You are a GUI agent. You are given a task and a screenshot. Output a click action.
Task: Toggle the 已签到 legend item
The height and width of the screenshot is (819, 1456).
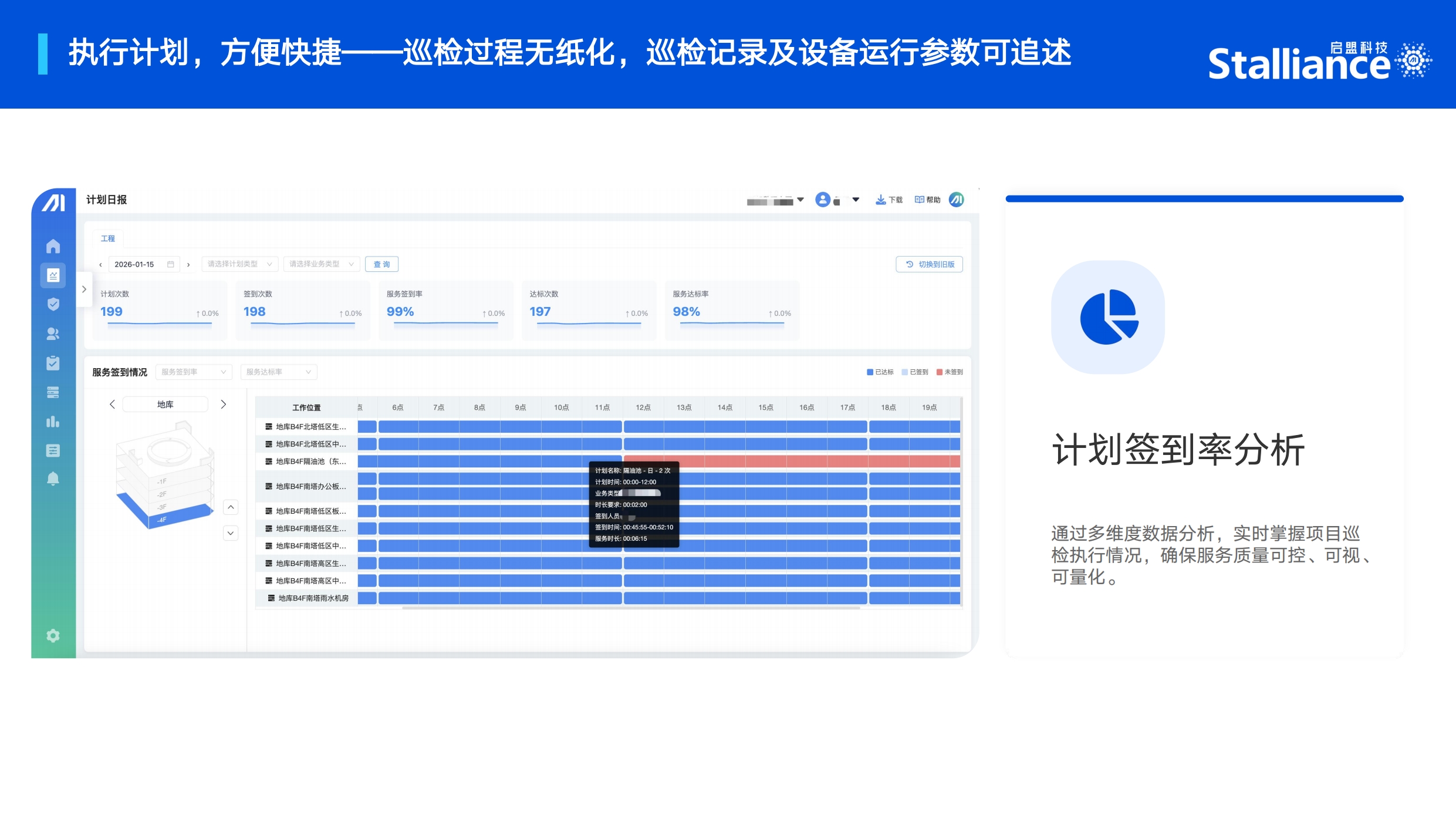[x=914, y=372]
